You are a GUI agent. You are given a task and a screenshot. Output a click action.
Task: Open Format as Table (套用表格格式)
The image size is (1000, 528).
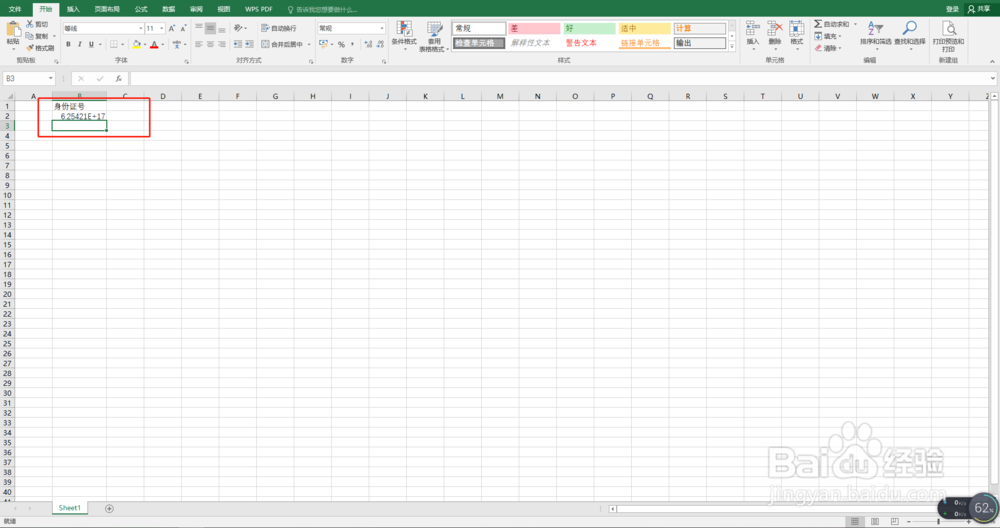(434, 36)
